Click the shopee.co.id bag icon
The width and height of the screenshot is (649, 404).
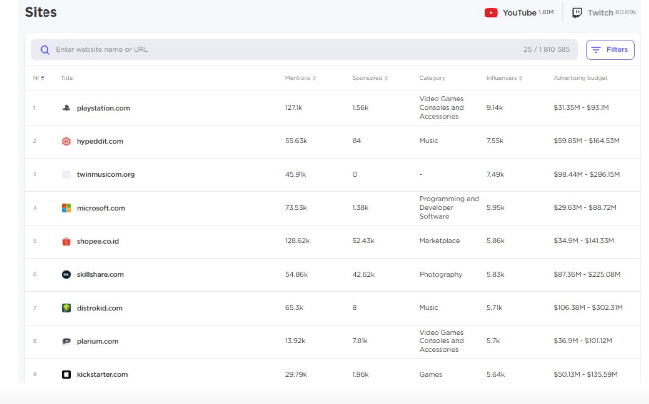coord(66,241)
